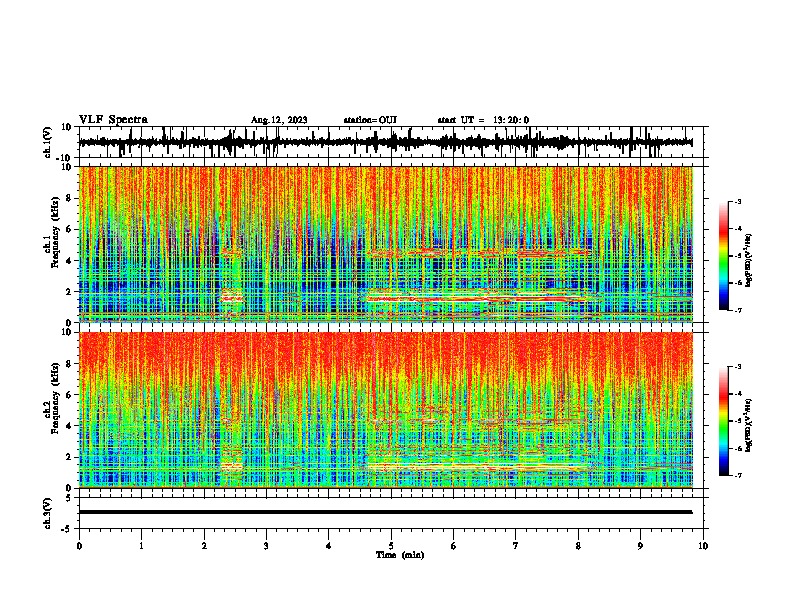
Task: Click the ch.1(V) waveform trace panel
Action: (391, 142)
